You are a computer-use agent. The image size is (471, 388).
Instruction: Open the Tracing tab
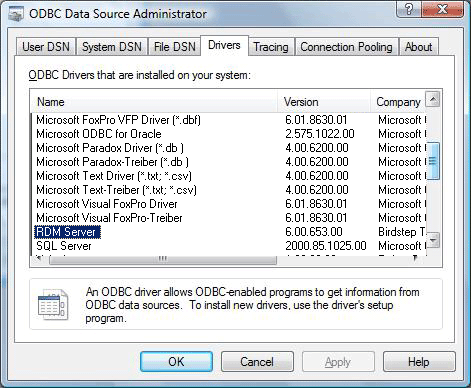click(271, 47)
